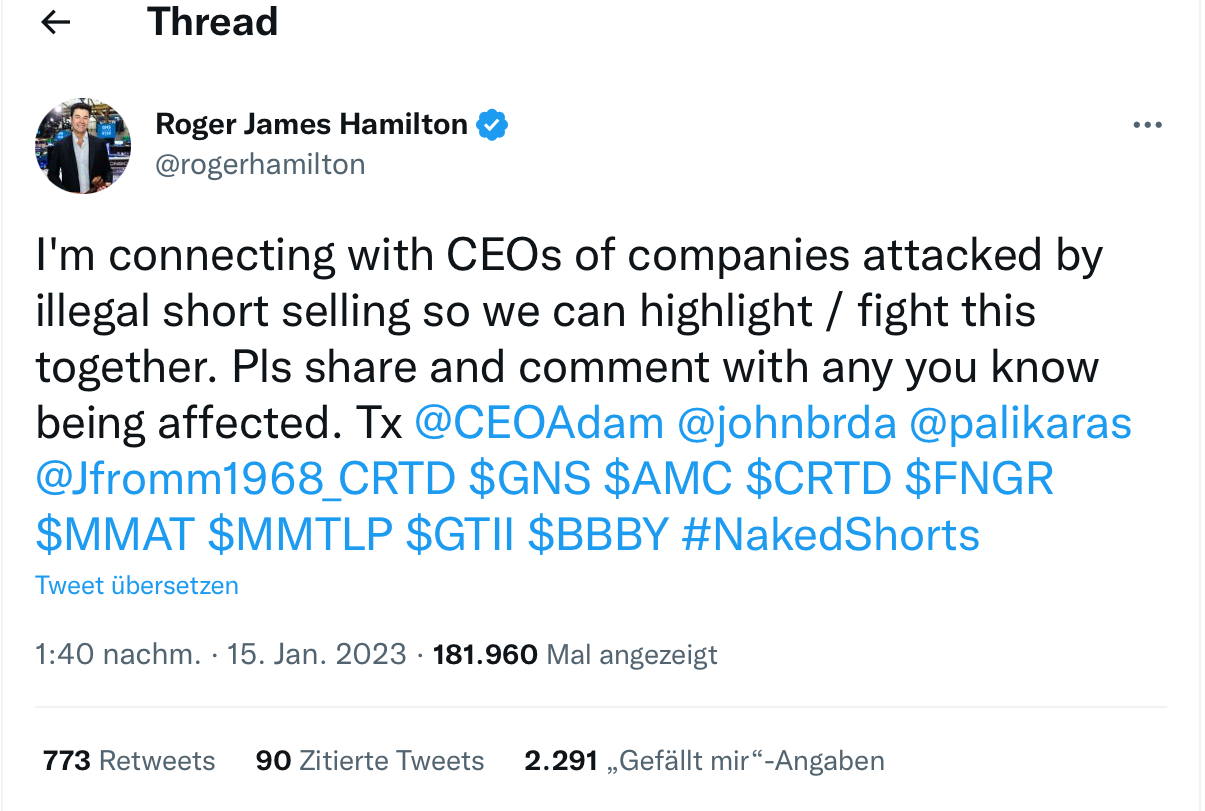The height and width of the screenshot is (811, 1205).
Task: Open the @CEOAdam mention
Action: tap(539, 423)
